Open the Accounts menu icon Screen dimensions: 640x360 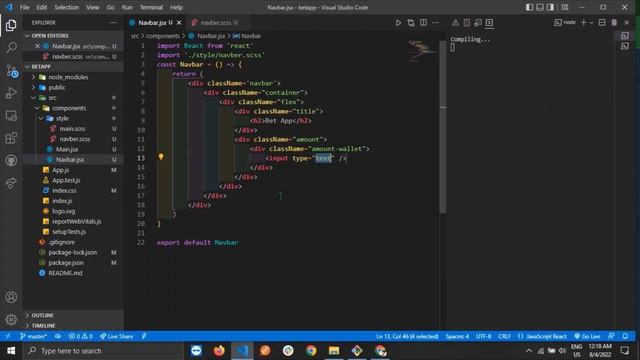(11, 297)
